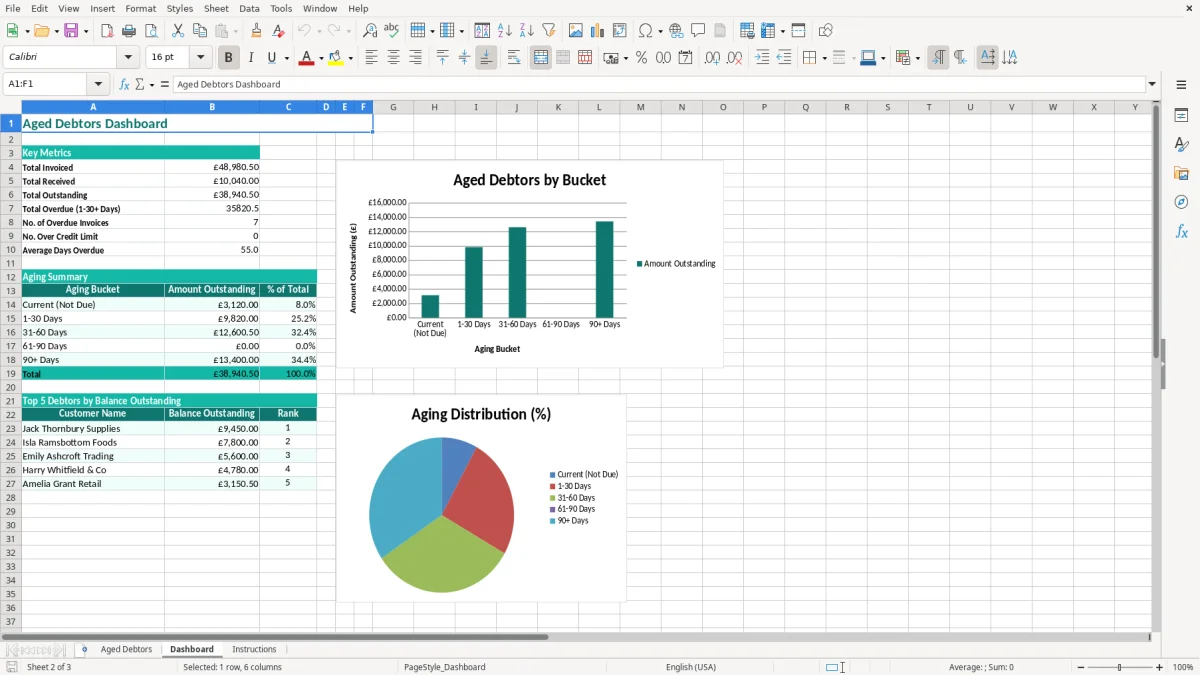Open the Styles menu
The image size is (1200, 675).
tap(180, 8)
